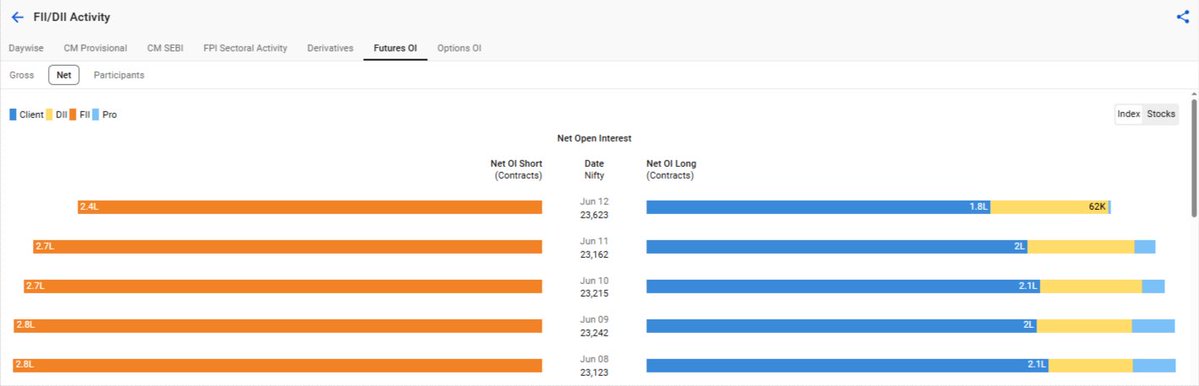Click the Jun 10 orange FII short bar
Viewport: 1199px width, 386px height.
[x=283, y=286]
